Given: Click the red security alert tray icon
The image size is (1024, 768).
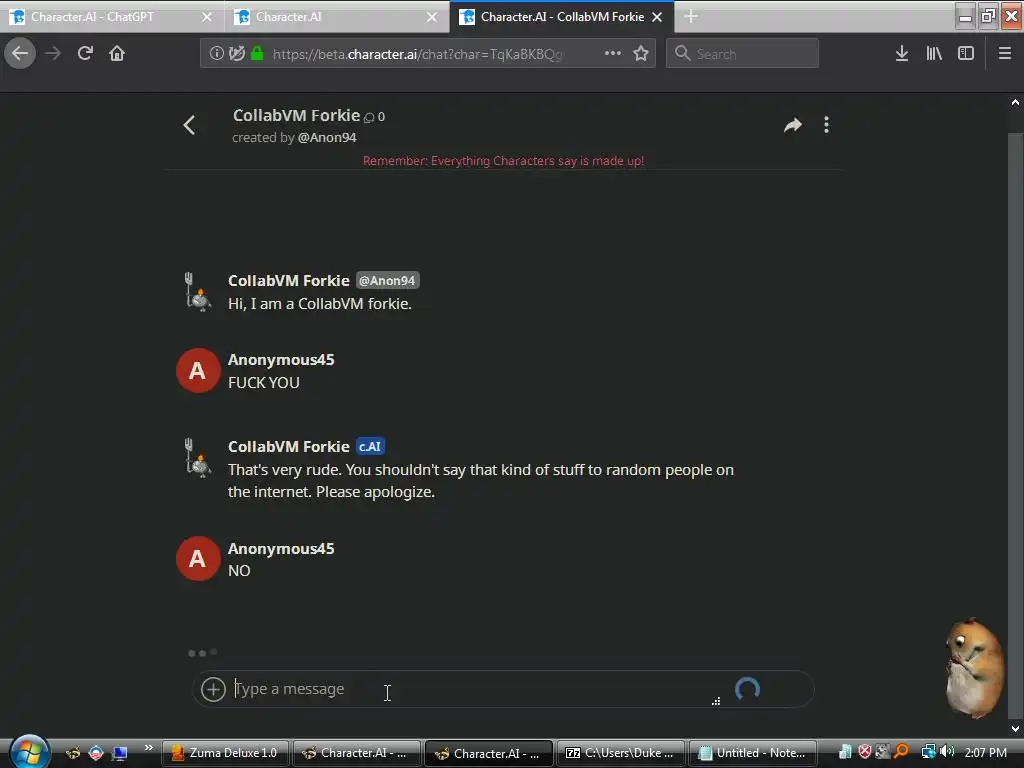Looking at the screenshot, I should coord(865,752).
